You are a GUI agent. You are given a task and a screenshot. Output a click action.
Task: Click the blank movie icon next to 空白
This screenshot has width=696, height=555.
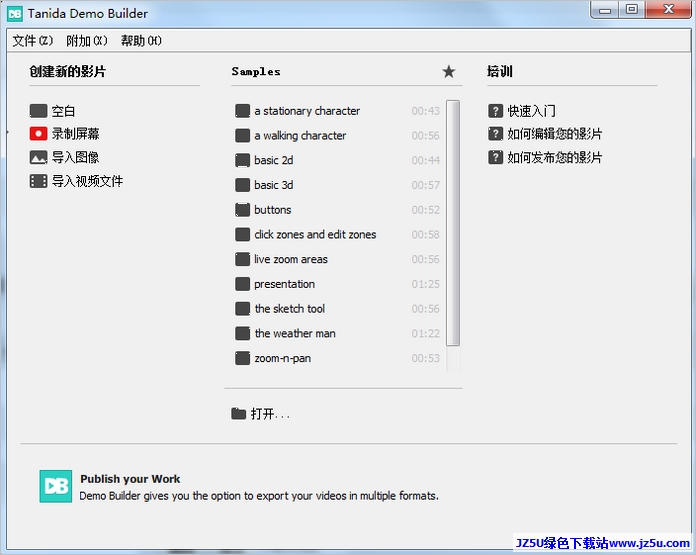[38, 111]
